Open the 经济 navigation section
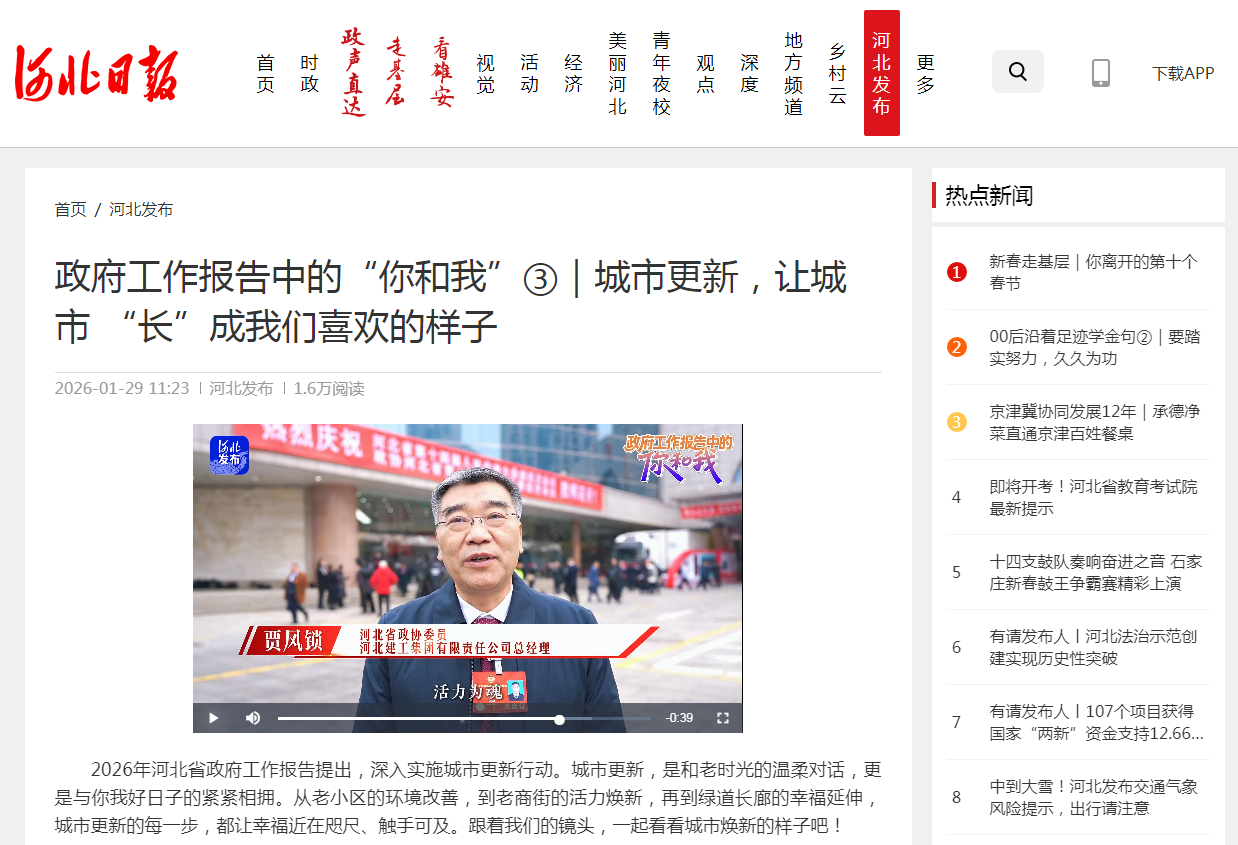Screen dimensions: 1238x845 coord(573,73)
